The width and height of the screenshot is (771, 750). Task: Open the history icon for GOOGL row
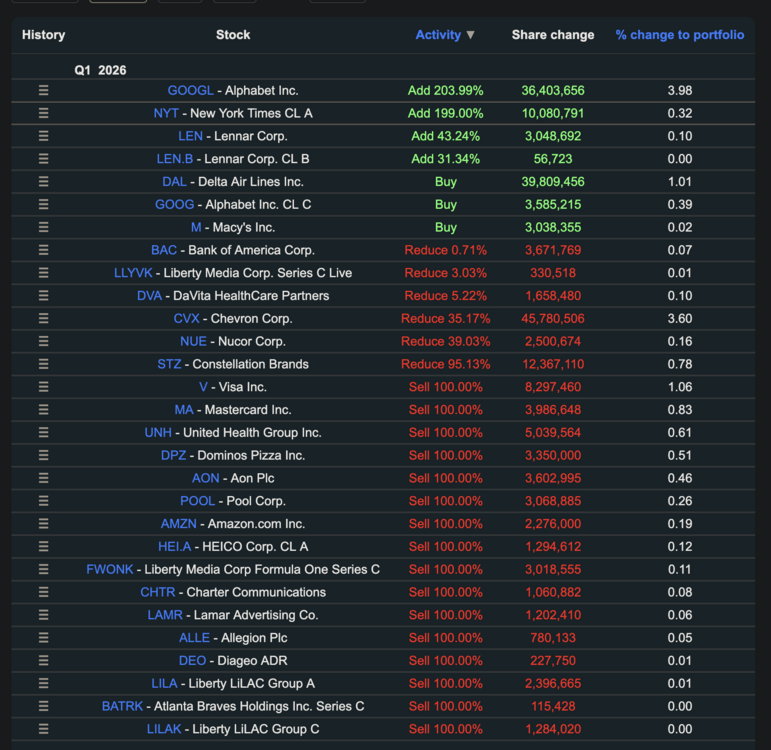coord(43,90)
